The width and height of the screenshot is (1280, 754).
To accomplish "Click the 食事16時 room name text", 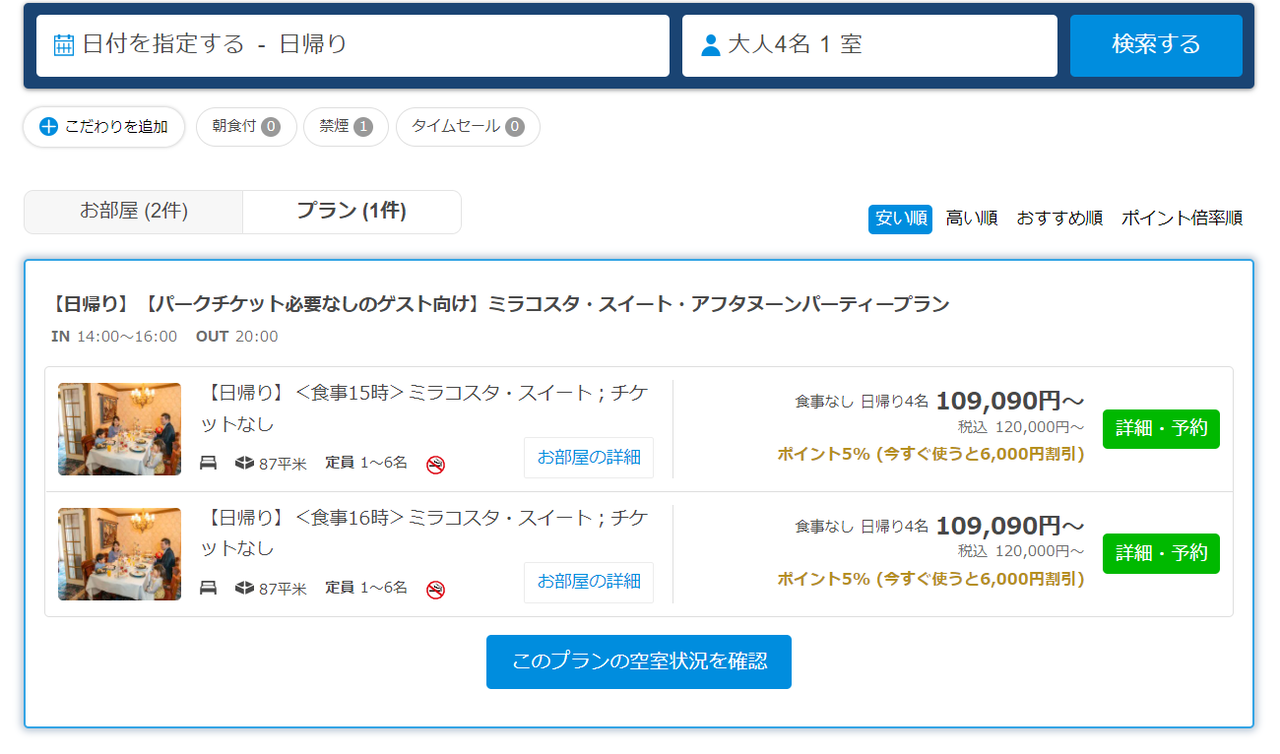I will (427, 533).
